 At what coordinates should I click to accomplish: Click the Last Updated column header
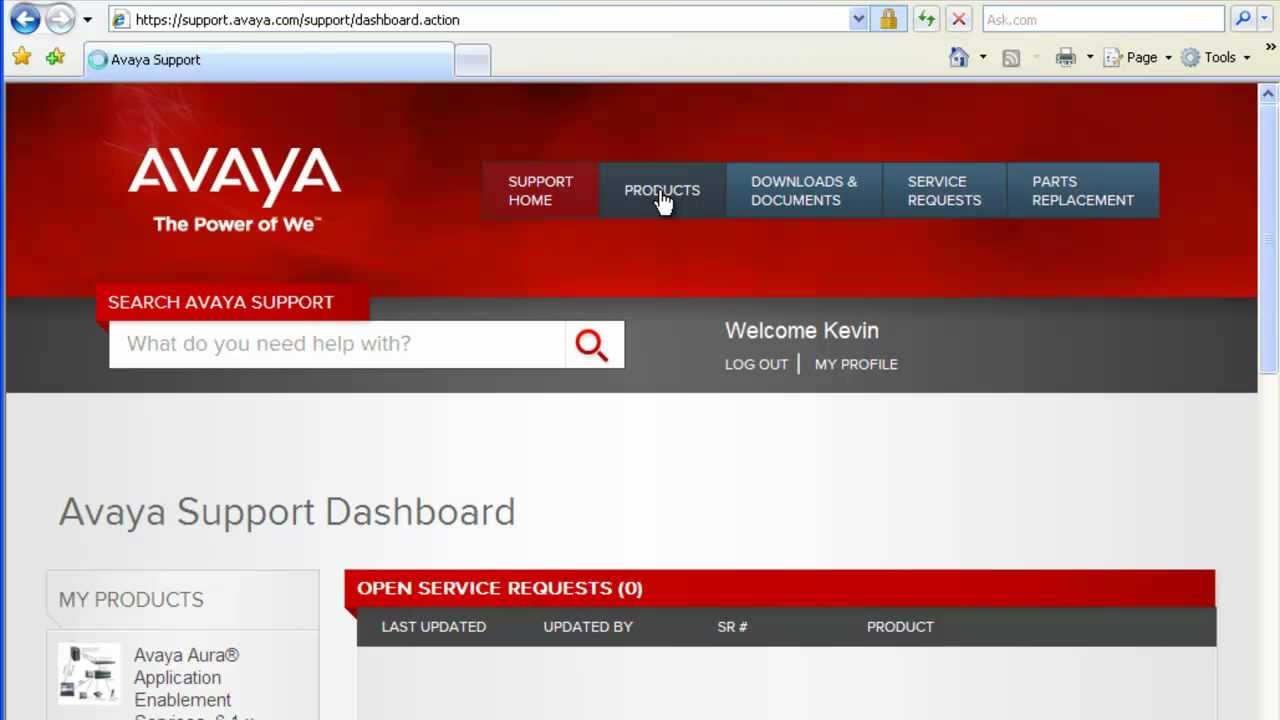click(433, 627)
